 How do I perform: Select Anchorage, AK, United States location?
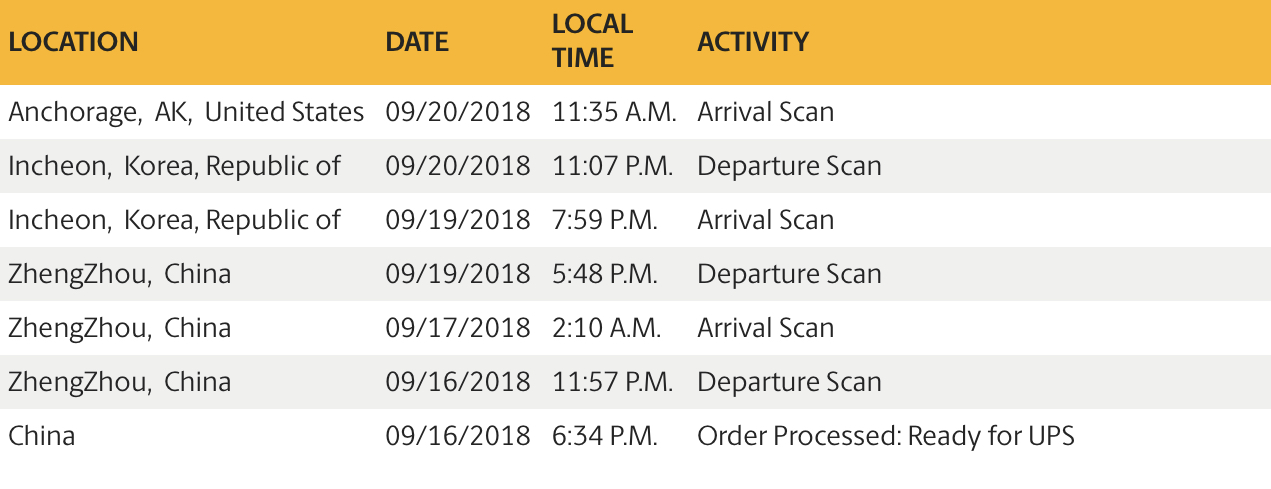186,112
